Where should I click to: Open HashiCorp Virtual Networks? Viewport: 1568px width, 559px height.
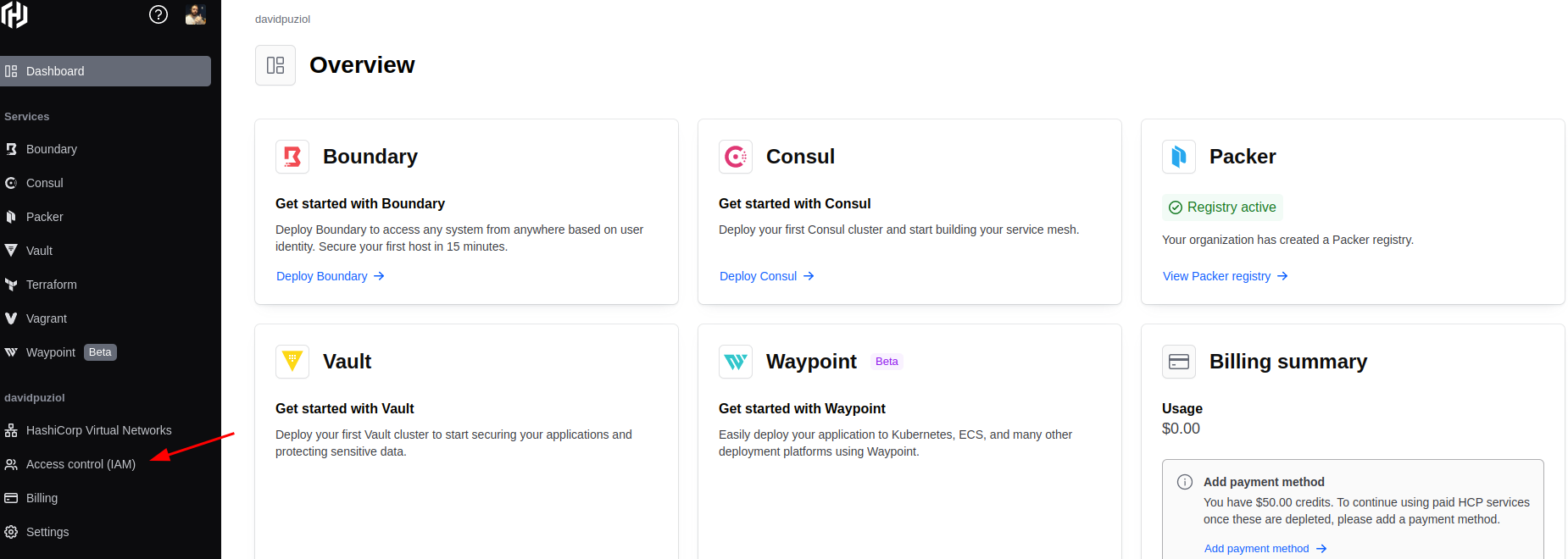pos(98,430)
